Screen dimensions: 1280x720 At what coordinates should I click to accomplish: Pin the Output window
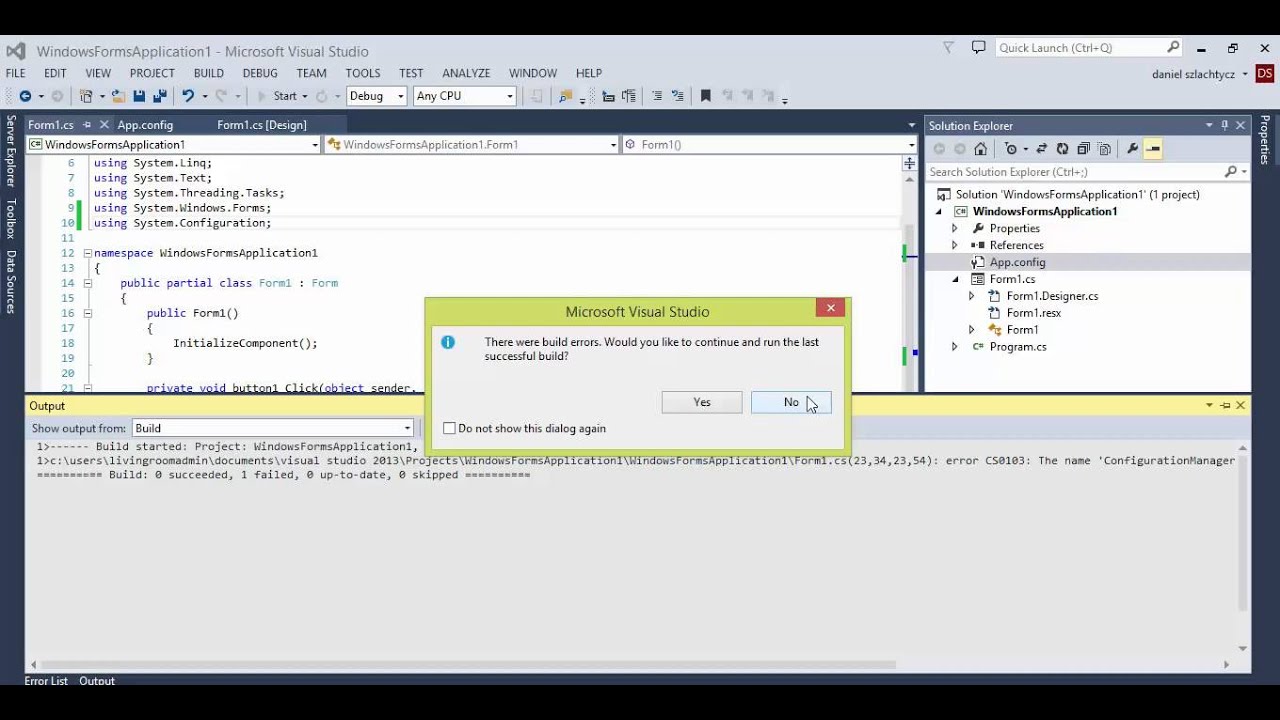click(x=1225, y=405)
